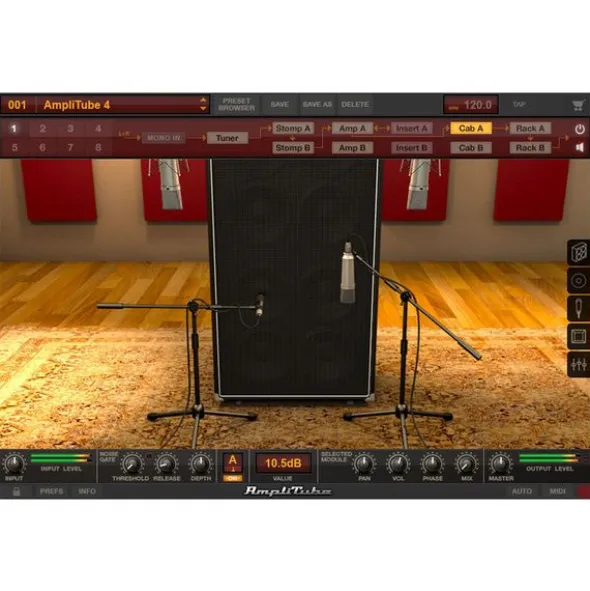The image size is (590, 591).
Task: Open the Insert A module
Action: coord(412,128)
